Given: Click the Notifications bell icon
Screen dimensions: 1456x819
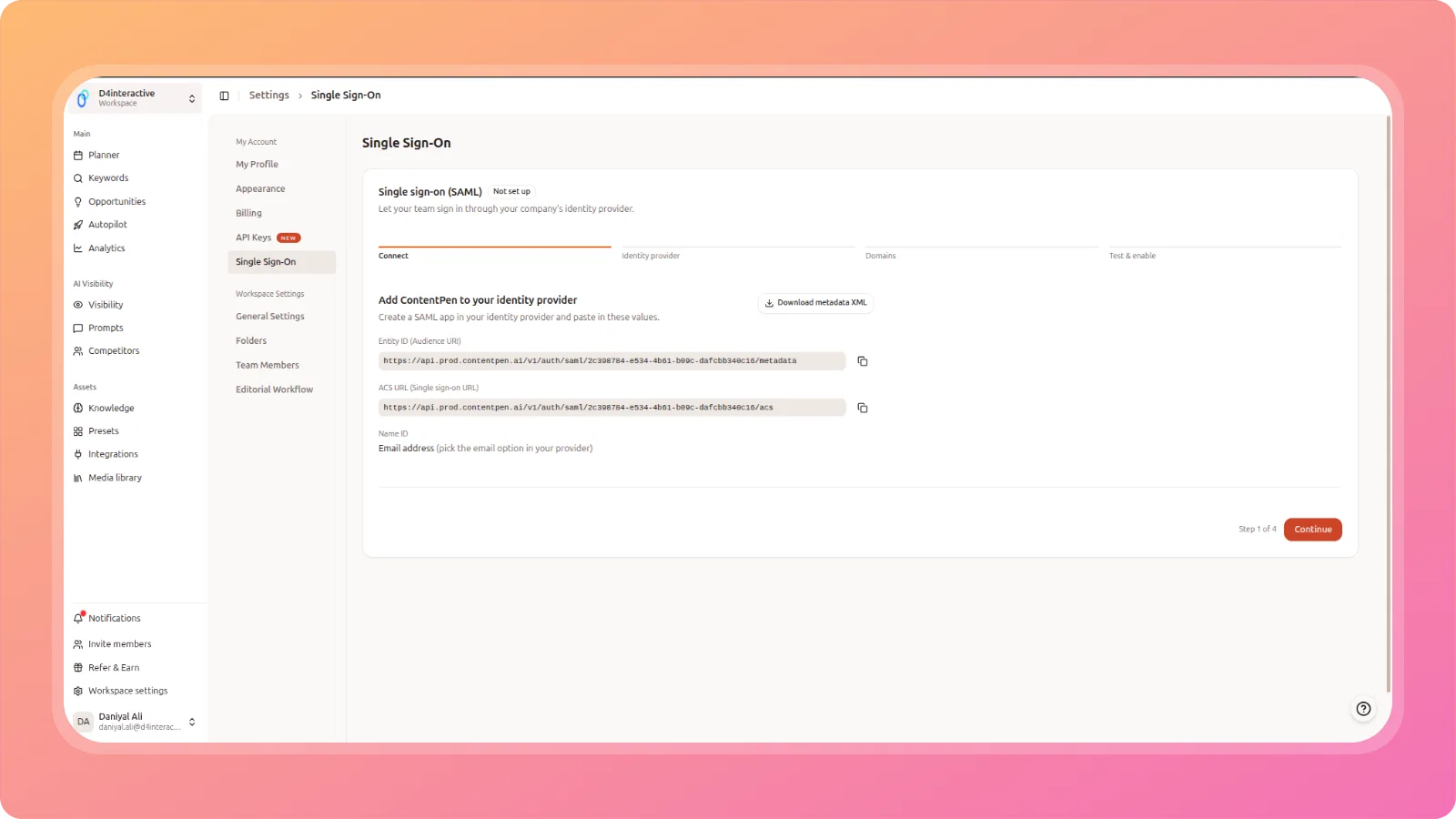Looking at the screenshot, I should (x=78, y=618).
